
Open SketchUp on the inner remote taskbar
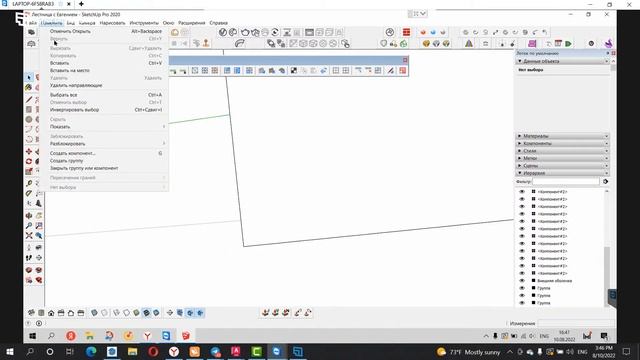tap(186, 336)
